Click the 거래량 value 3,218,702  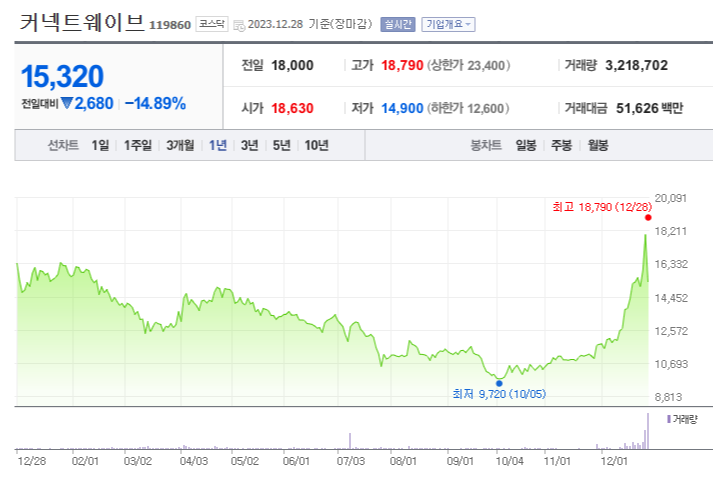(637, 65)
